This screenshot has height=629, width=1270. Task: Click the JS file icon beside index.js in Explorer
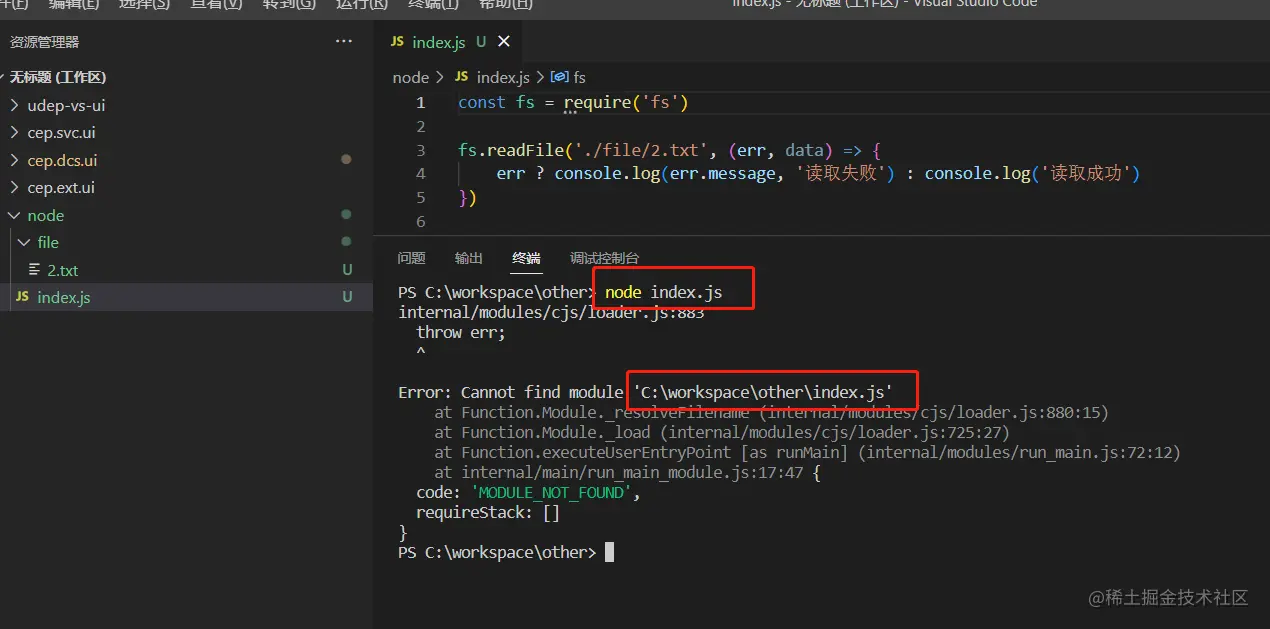coord(22,297)
